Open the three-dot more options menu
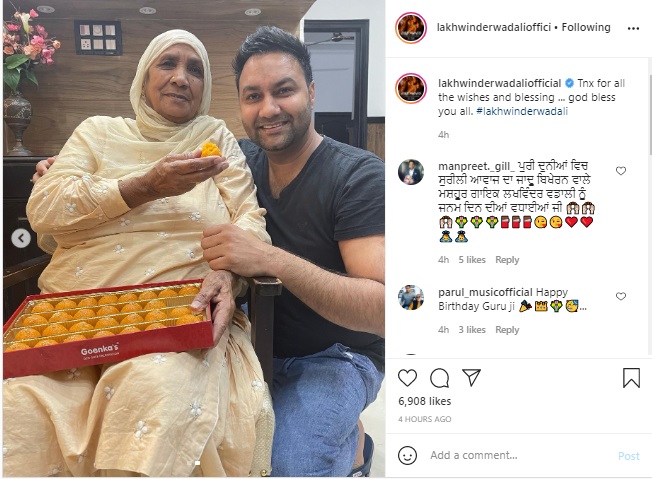Image resolution: width=652 pixels, height=479 pixels. tap(633, 28)
